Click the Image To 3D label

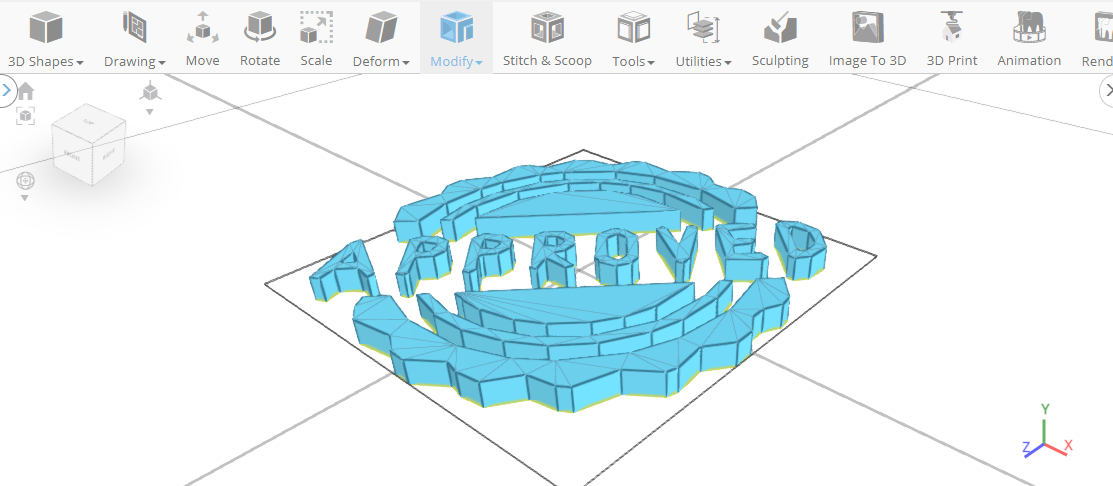point(867,61)
